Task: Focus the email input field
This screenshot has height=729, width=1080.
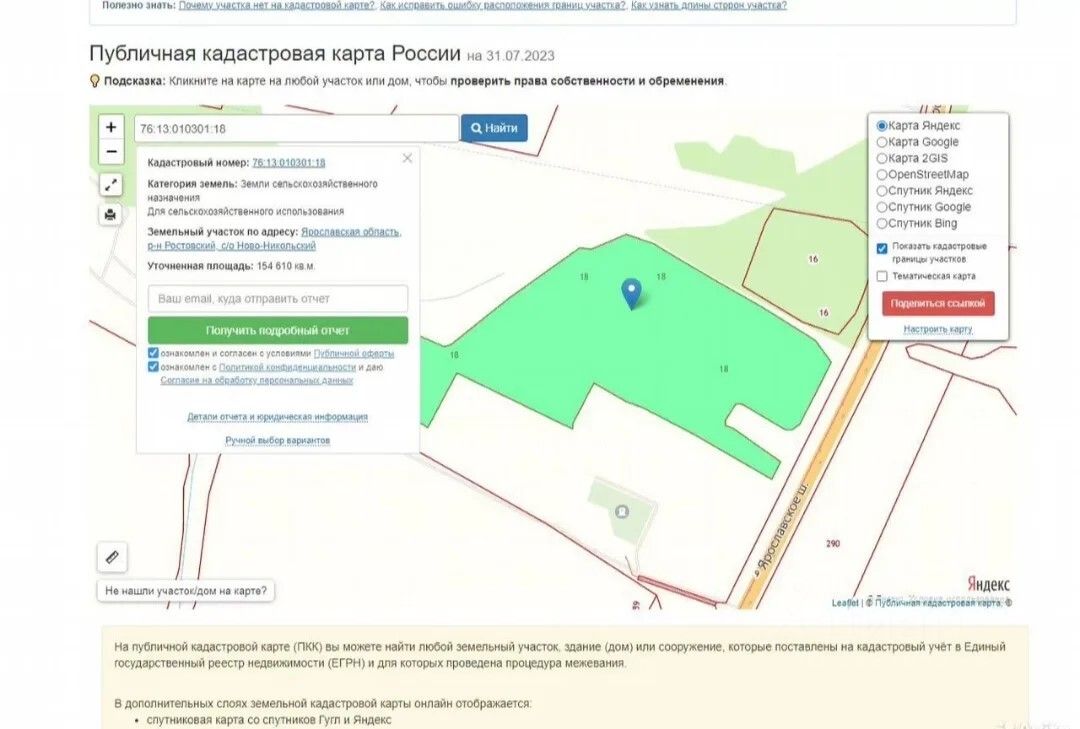Action: click(x=278, y=299)
